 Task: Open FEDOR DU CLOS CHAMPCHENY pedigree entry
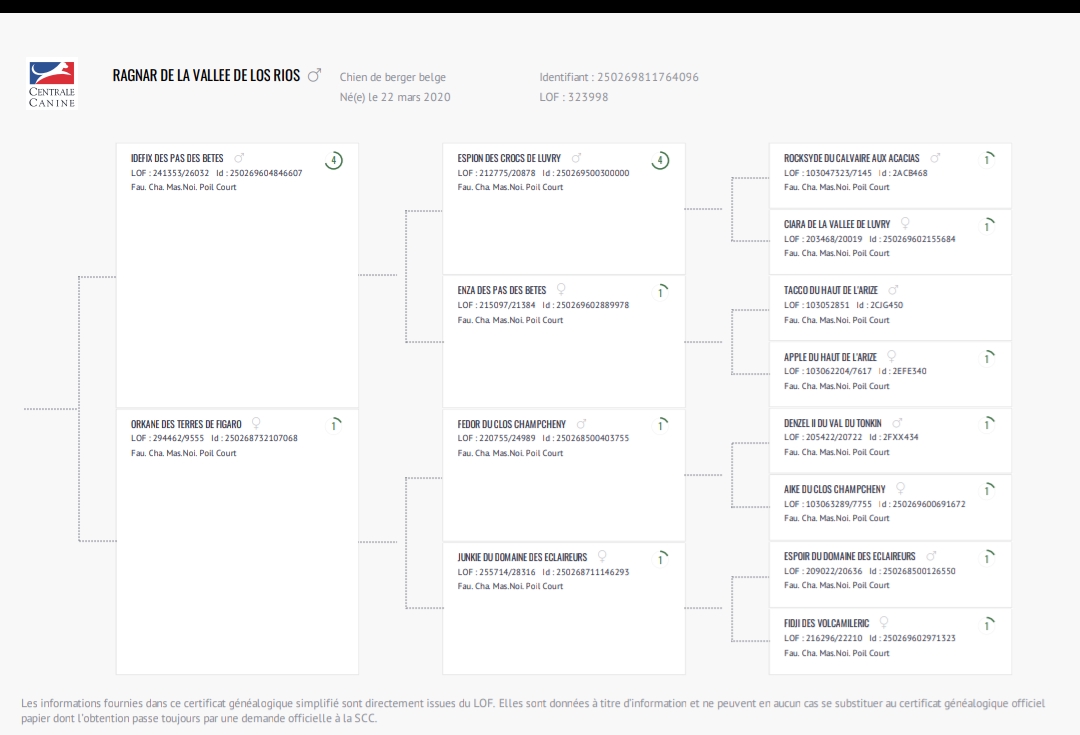click(x=563, y=475)
